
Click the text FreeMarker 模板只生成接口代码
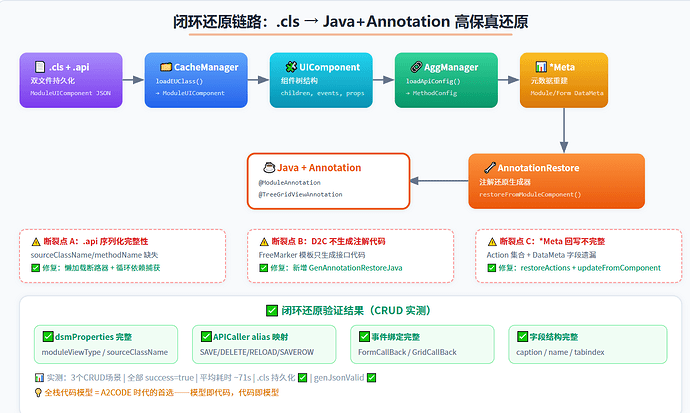pos(312,255)
